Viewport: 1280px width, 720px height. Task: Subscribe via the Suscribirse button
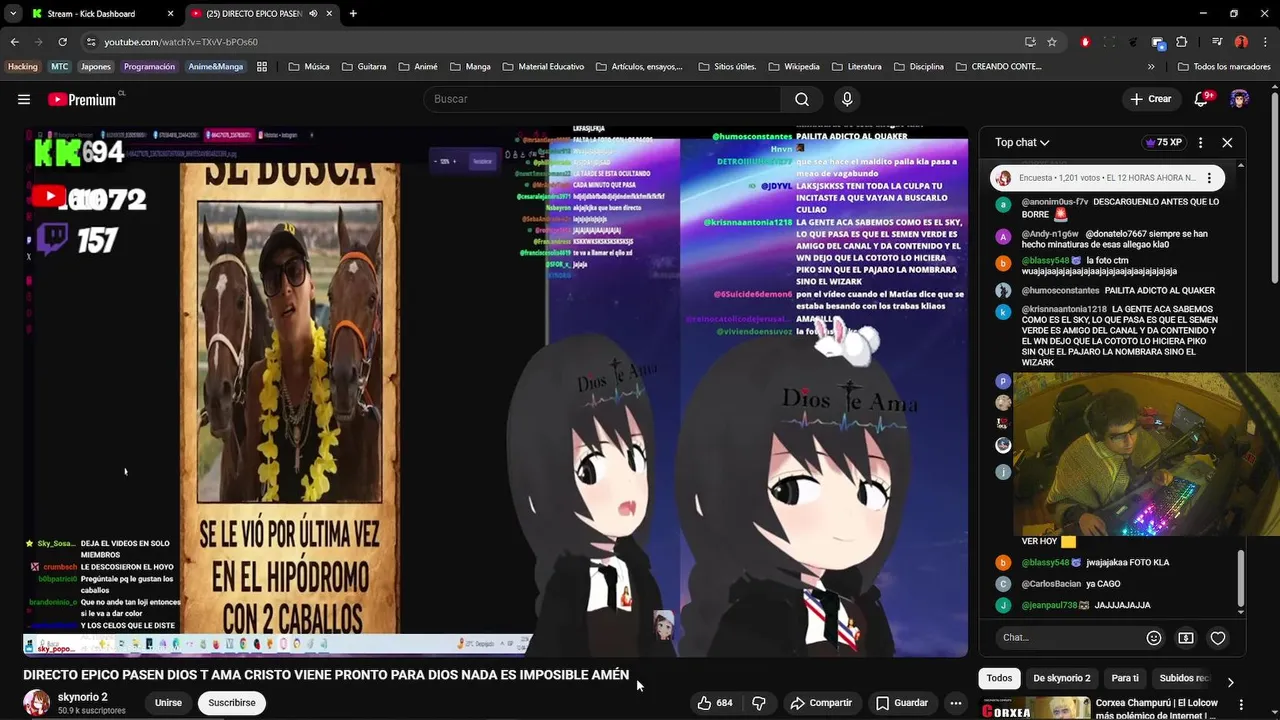coord(232,703)
